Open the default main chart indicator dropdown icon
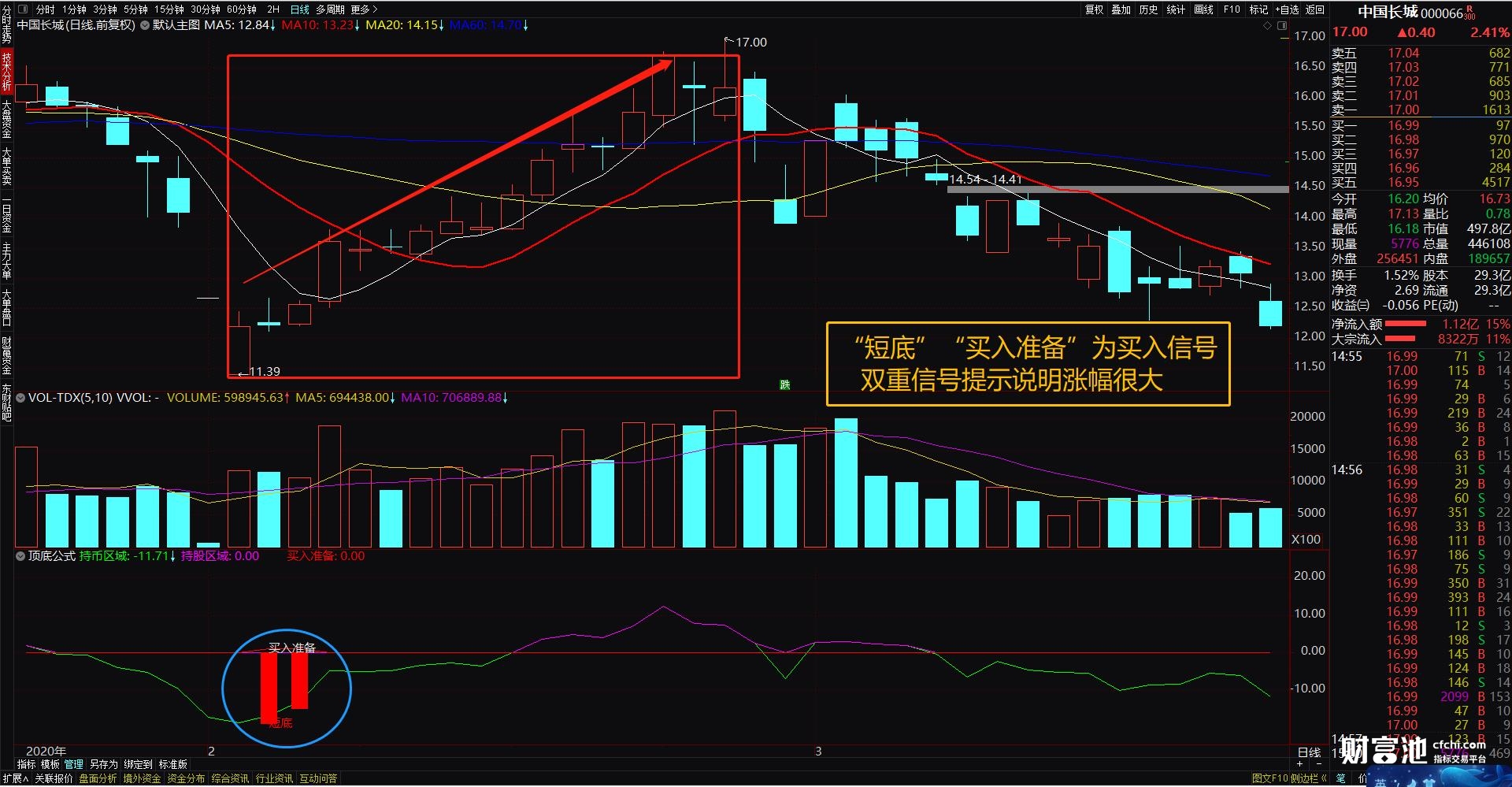The height and width of the screenshot is (787, 1512). point(145,25)
